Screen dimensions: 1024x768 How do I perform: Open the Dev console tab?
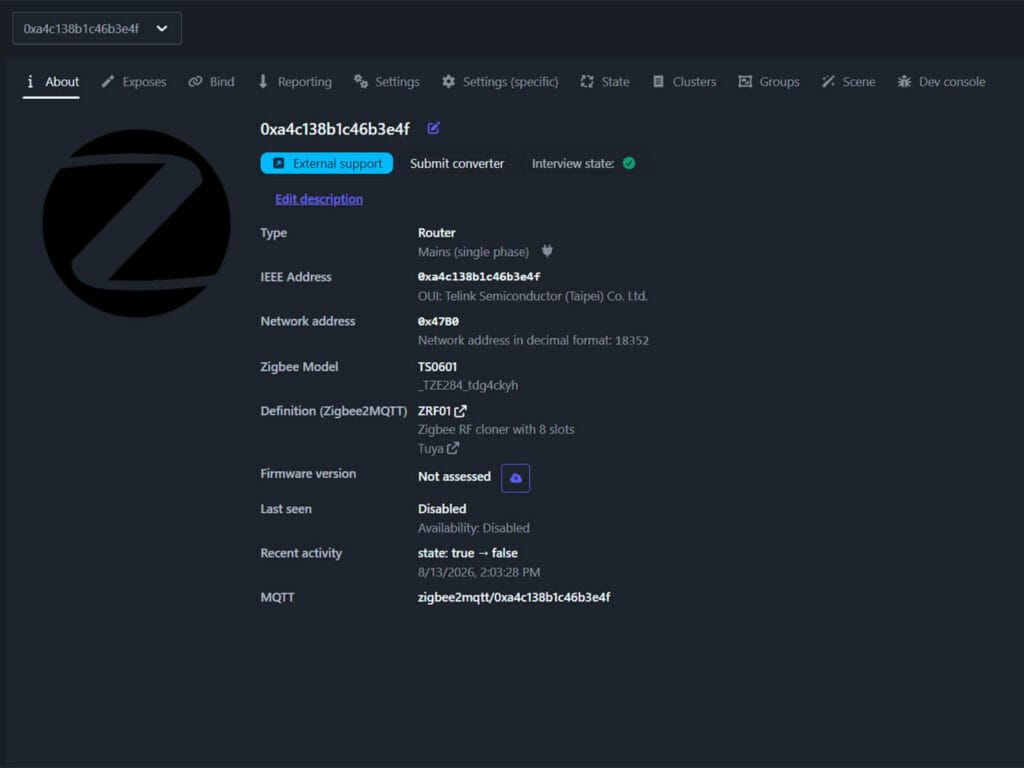pyautogui.click(x=941, y=82)
